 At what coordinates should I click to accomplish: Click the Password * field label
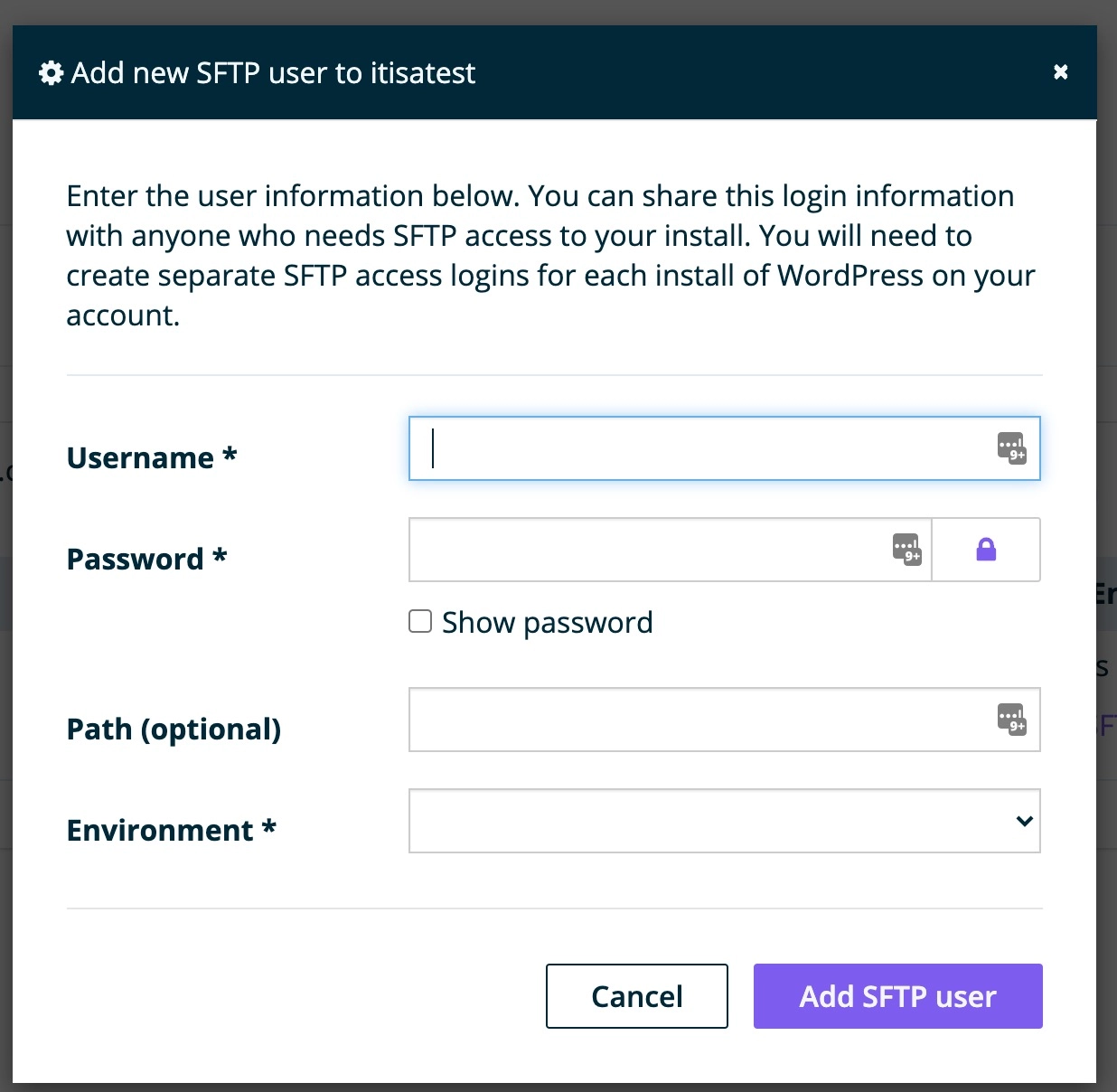[x=146, y=559]
